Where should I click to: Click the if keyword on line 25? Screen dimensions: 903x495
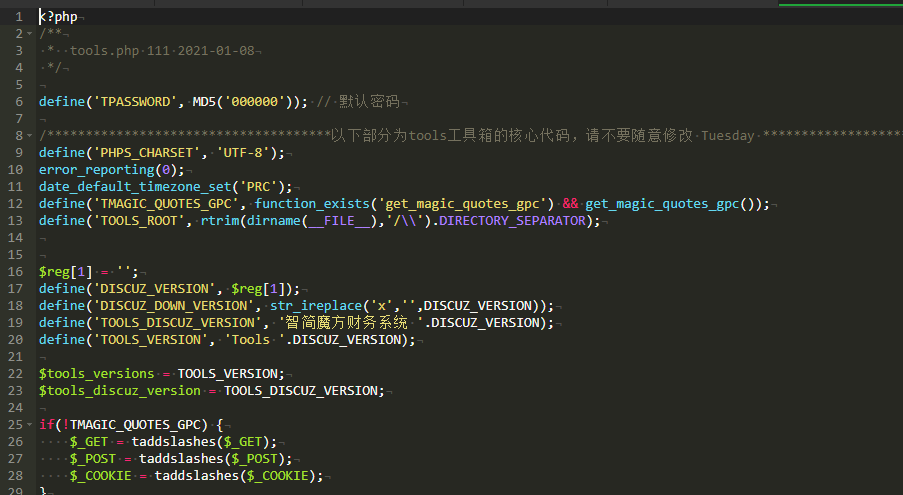pos(47,425)
